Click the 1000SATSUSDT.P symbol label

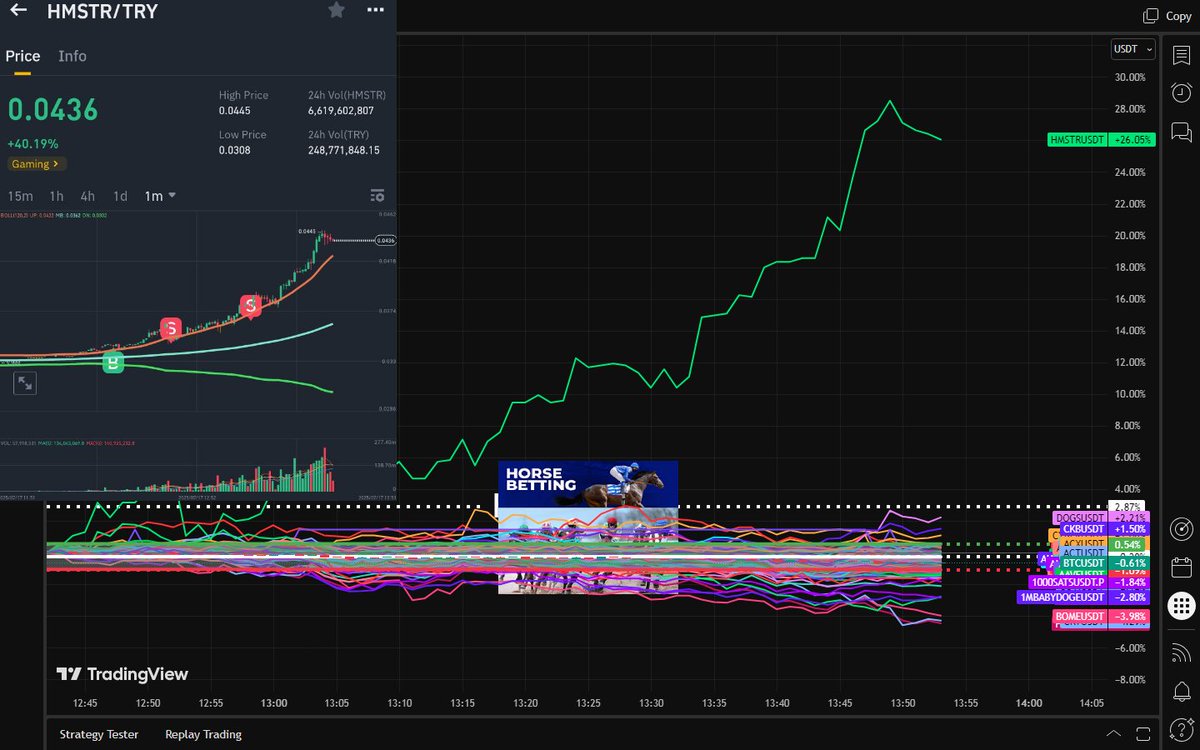coord(1069,582)
